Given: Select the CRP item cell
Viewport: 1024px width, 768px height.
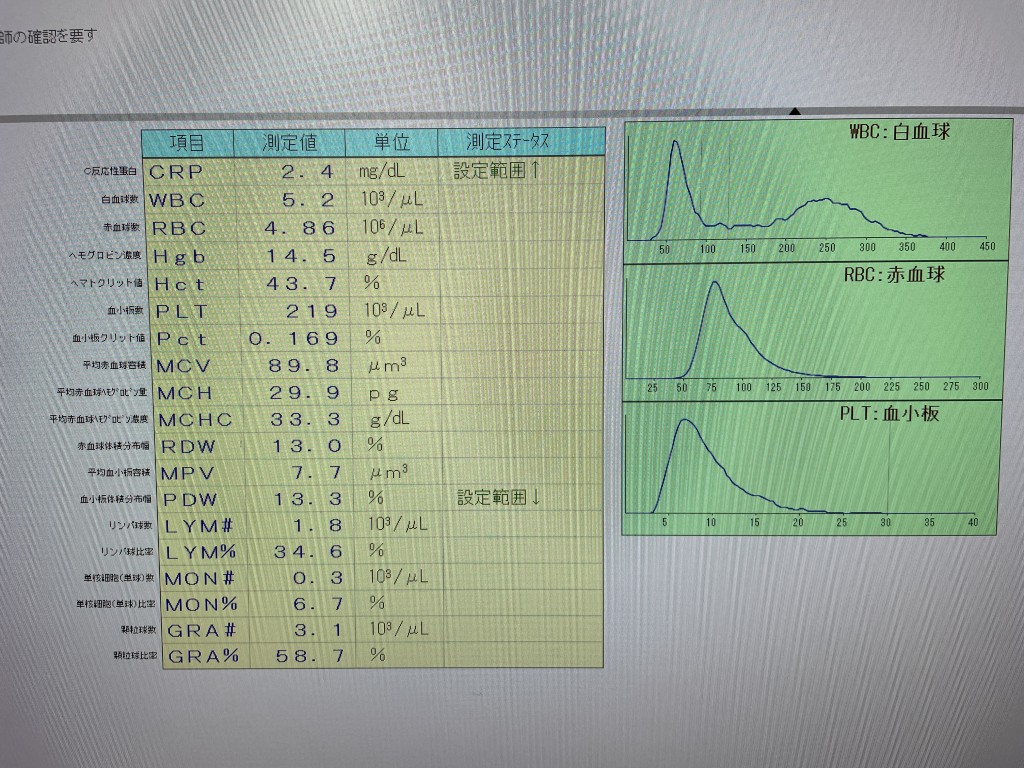Looking at the screenshot, I should click(189, 172).
